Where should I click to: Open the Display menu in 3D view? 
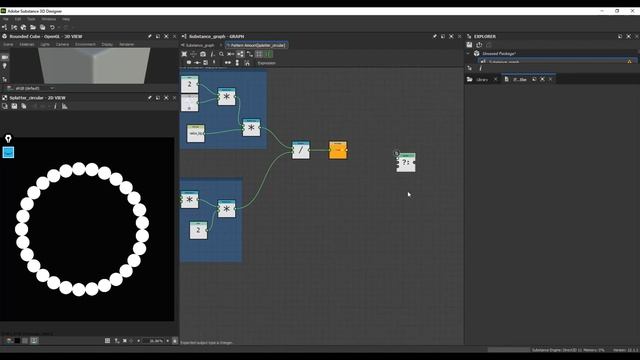107,44
